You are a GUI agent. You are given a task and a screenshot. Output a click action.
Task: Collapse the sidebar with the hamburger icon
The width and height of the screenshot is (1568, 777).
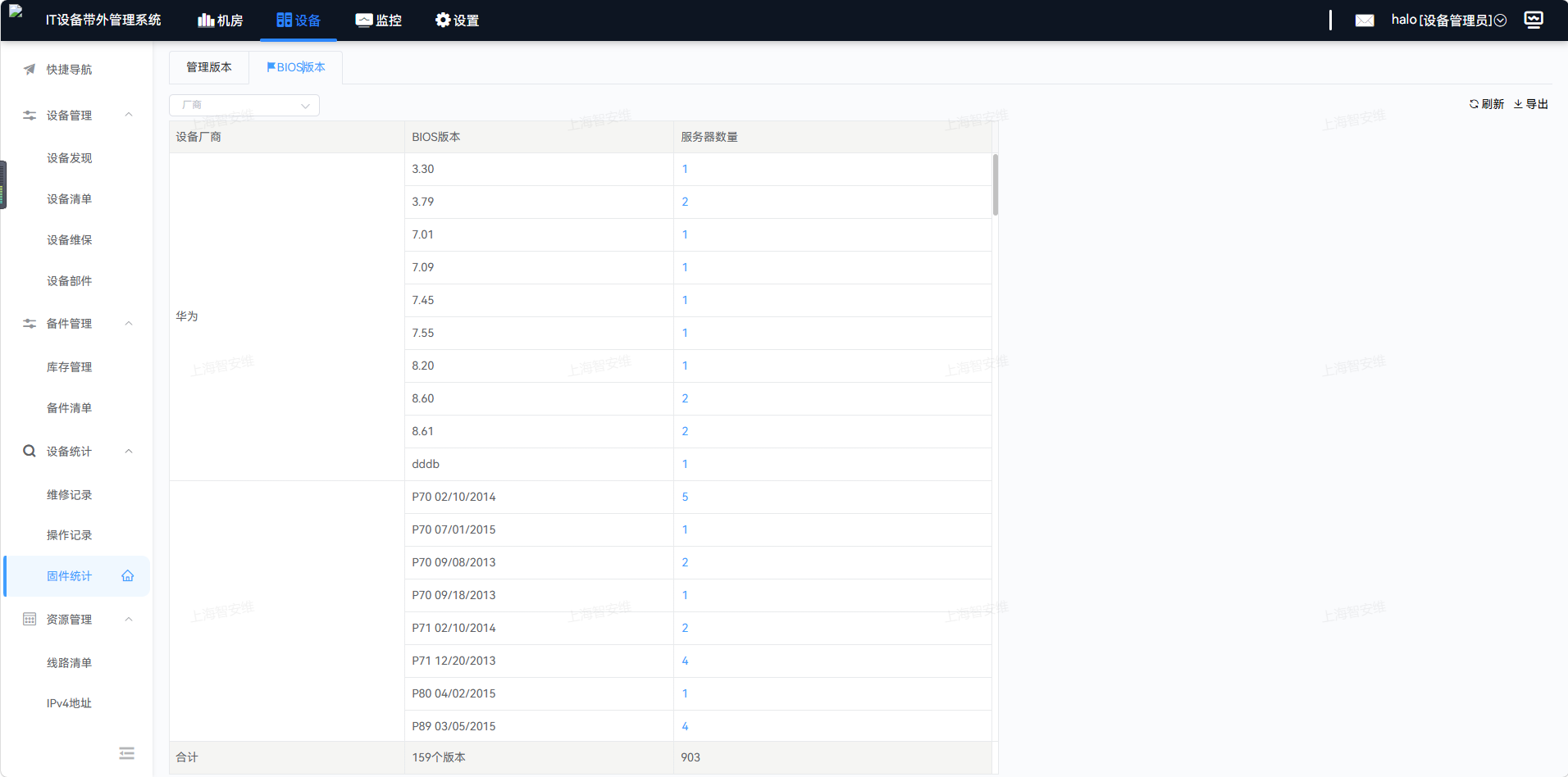pos(126,753)
